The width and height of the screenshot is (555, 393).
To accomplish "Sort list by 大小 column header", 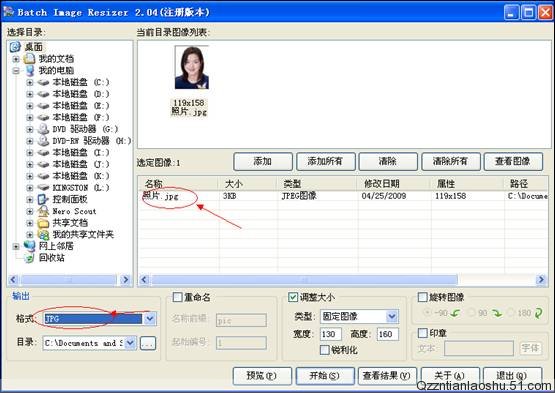I will [247, 183].
